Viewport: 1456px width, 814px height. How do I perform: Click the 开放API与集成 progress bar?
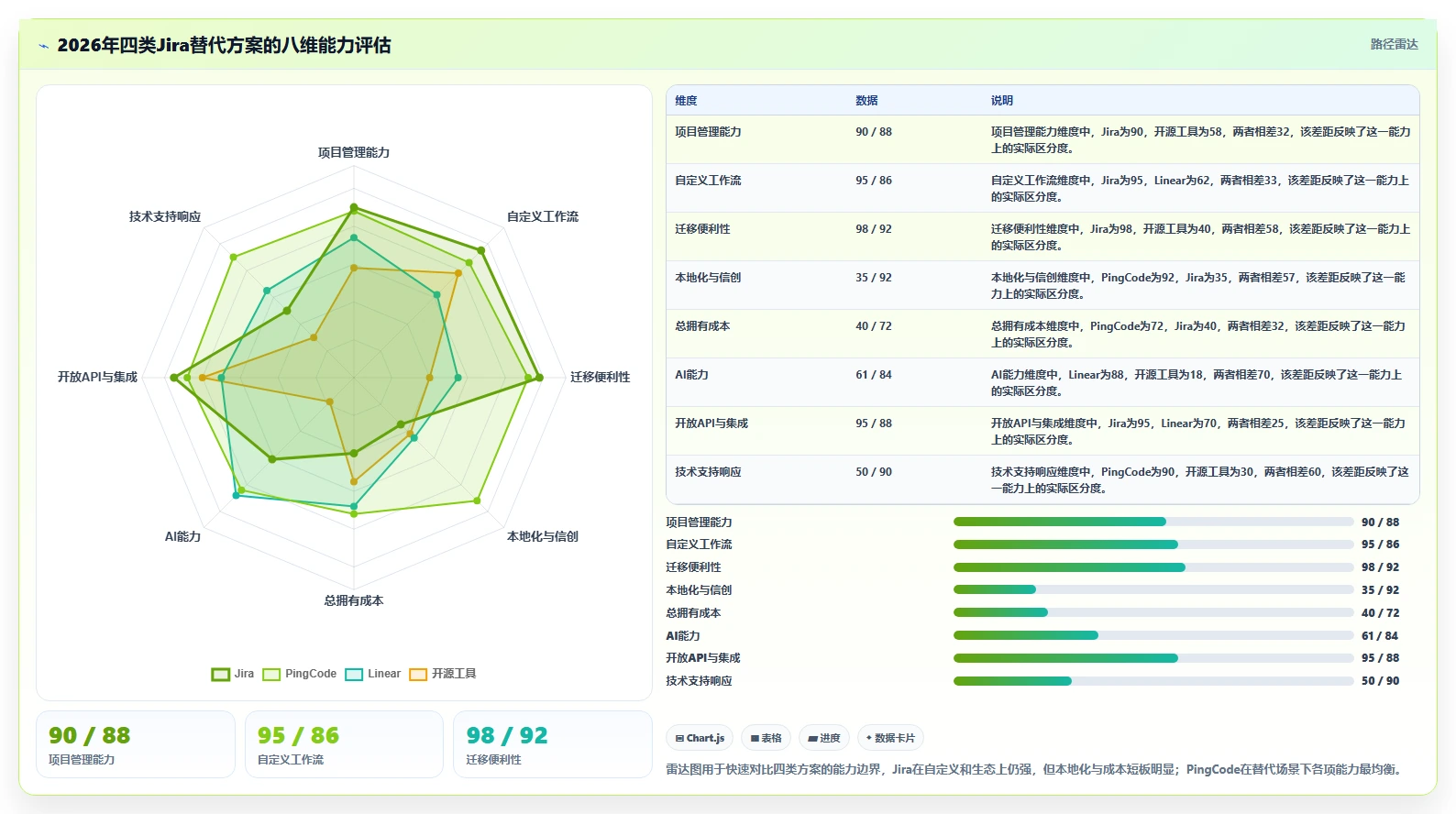click(x=1153, y=658)
